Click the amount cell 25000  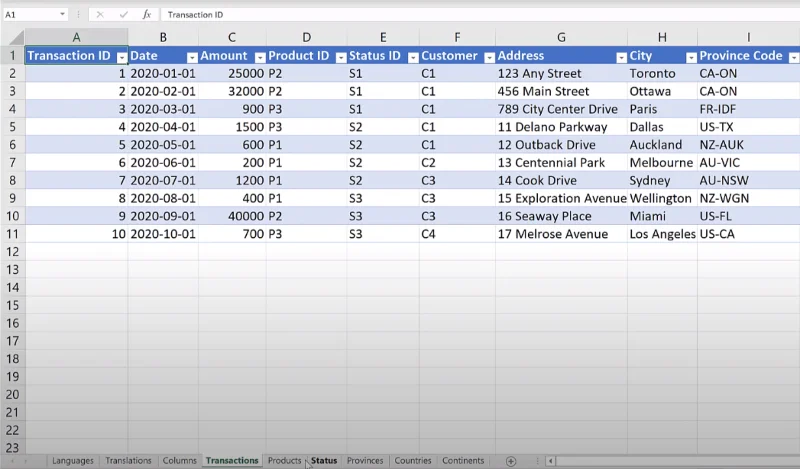click(x=232, y=73)
